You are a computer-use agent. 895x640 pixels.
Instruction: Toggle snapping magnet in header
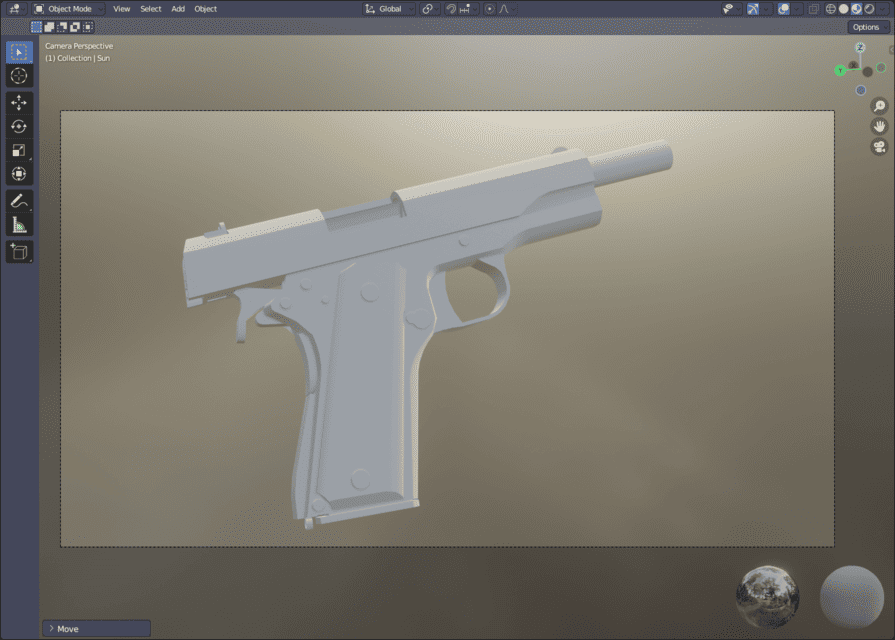[451, 9]
